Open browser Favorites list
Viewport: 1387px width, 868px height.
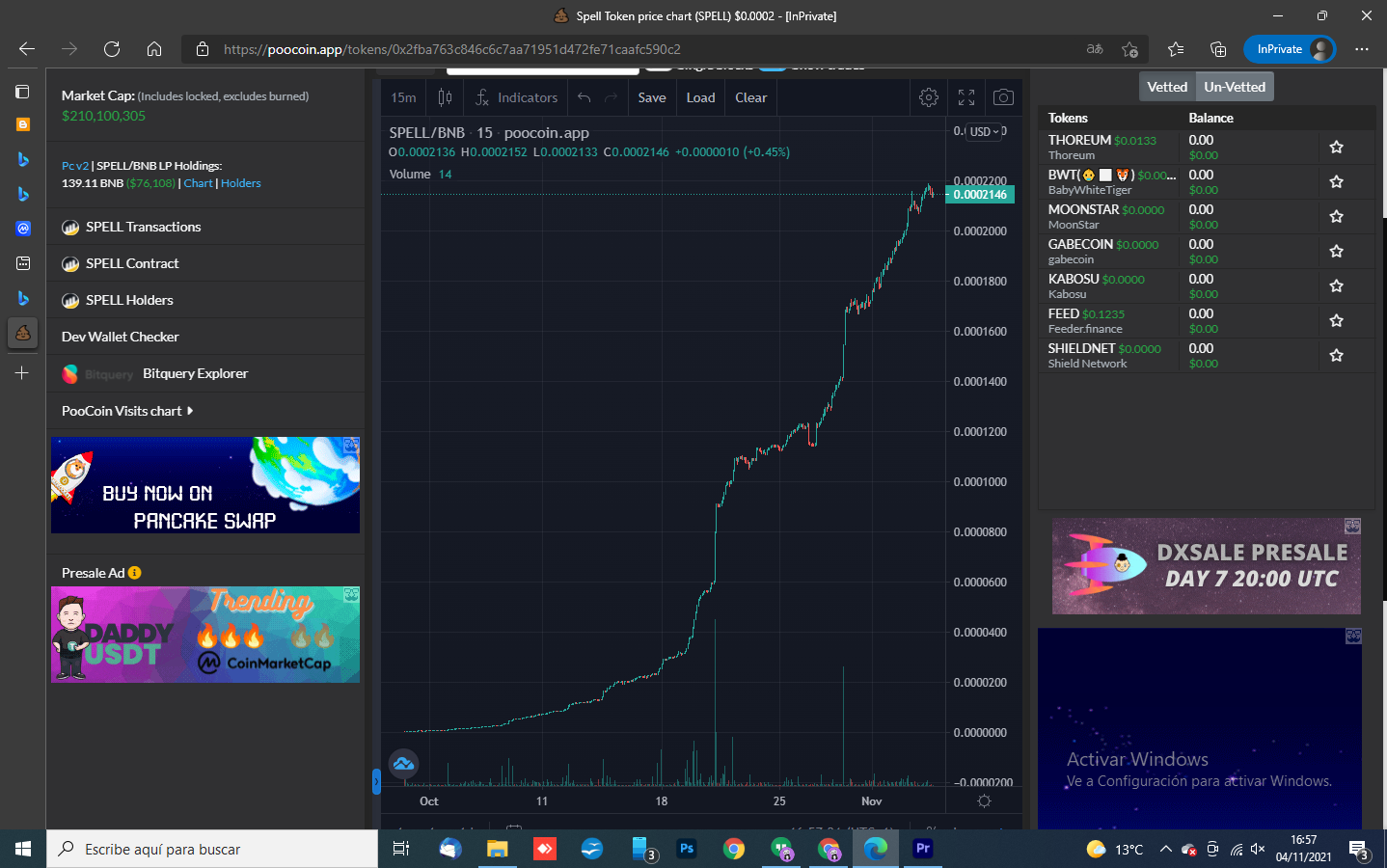(x=1176, y=49)
